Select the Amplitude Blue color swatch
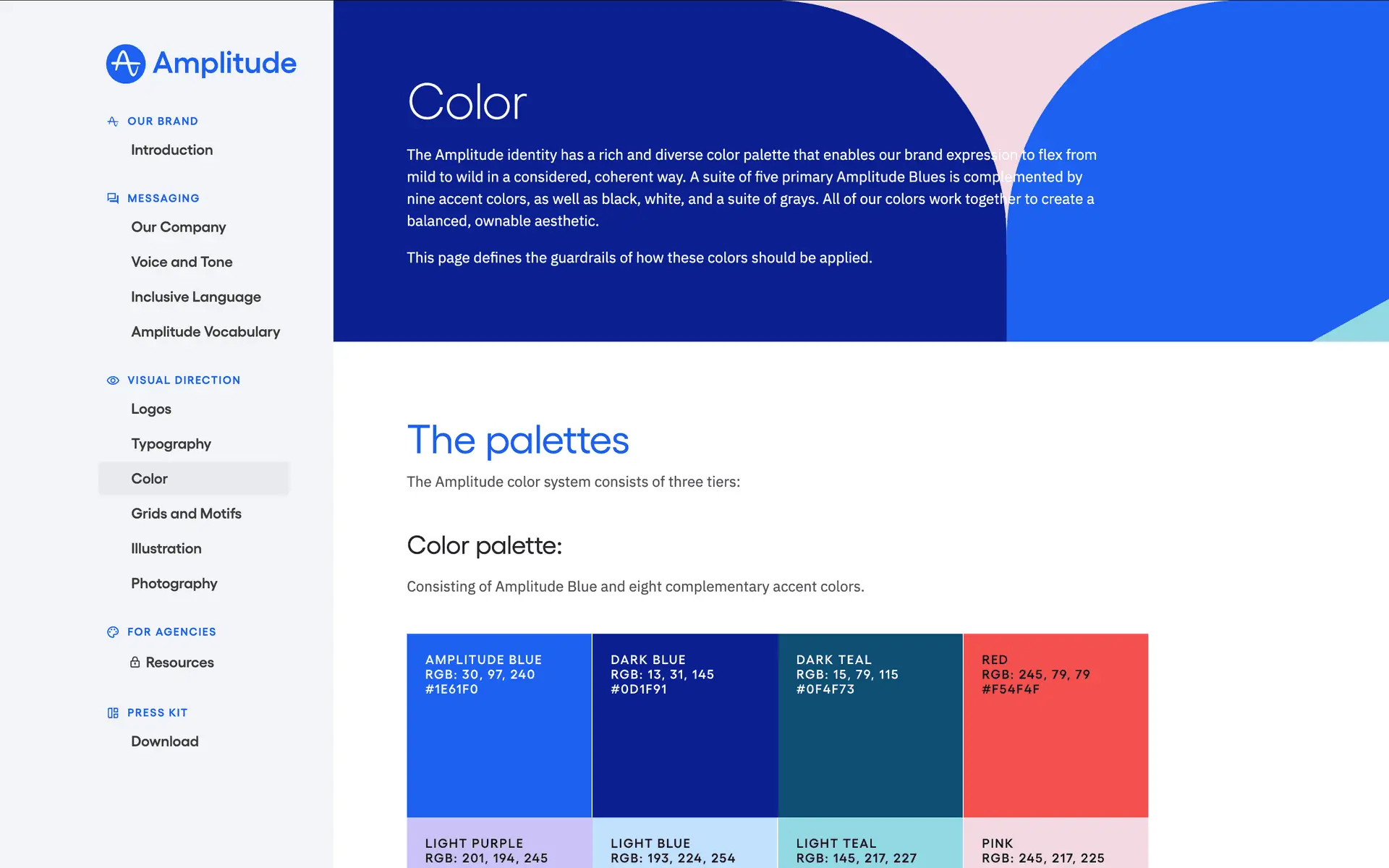 (499, 726)
